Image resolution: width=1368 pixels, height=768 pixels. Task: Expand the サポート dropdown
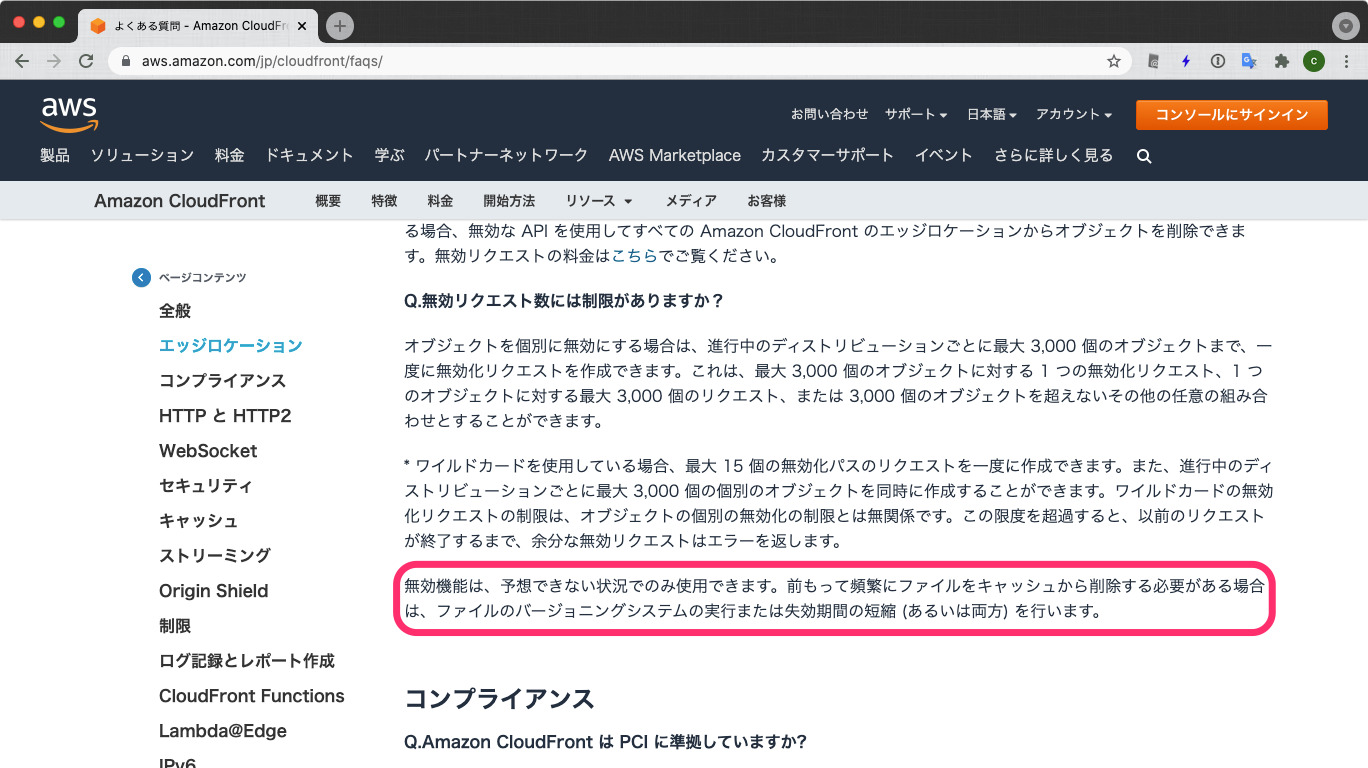pyautogui.click(x=916, y=114)
